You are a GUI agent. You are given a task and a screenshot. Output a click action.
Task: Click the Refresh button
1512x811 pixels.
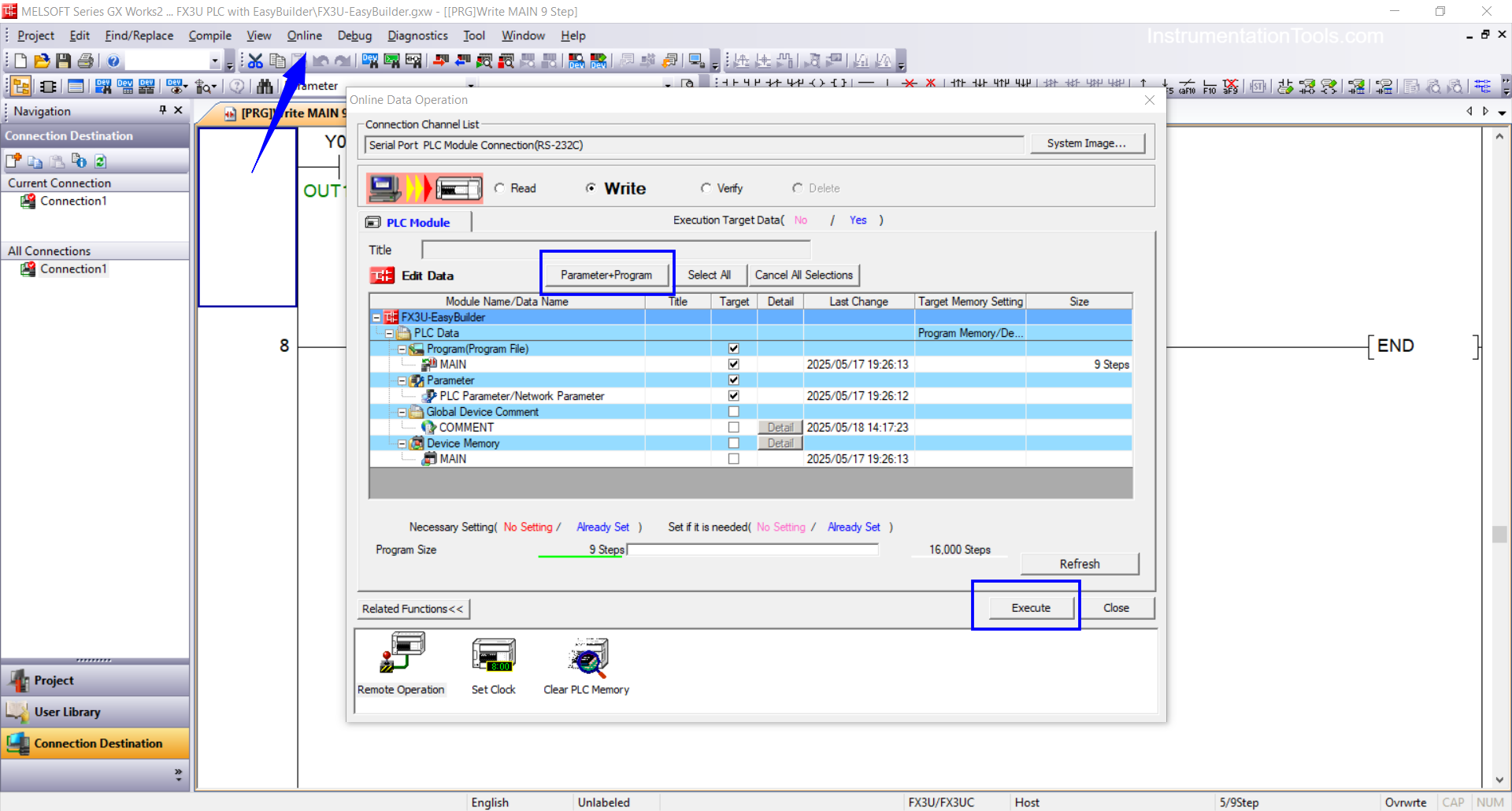point(1079,564)
